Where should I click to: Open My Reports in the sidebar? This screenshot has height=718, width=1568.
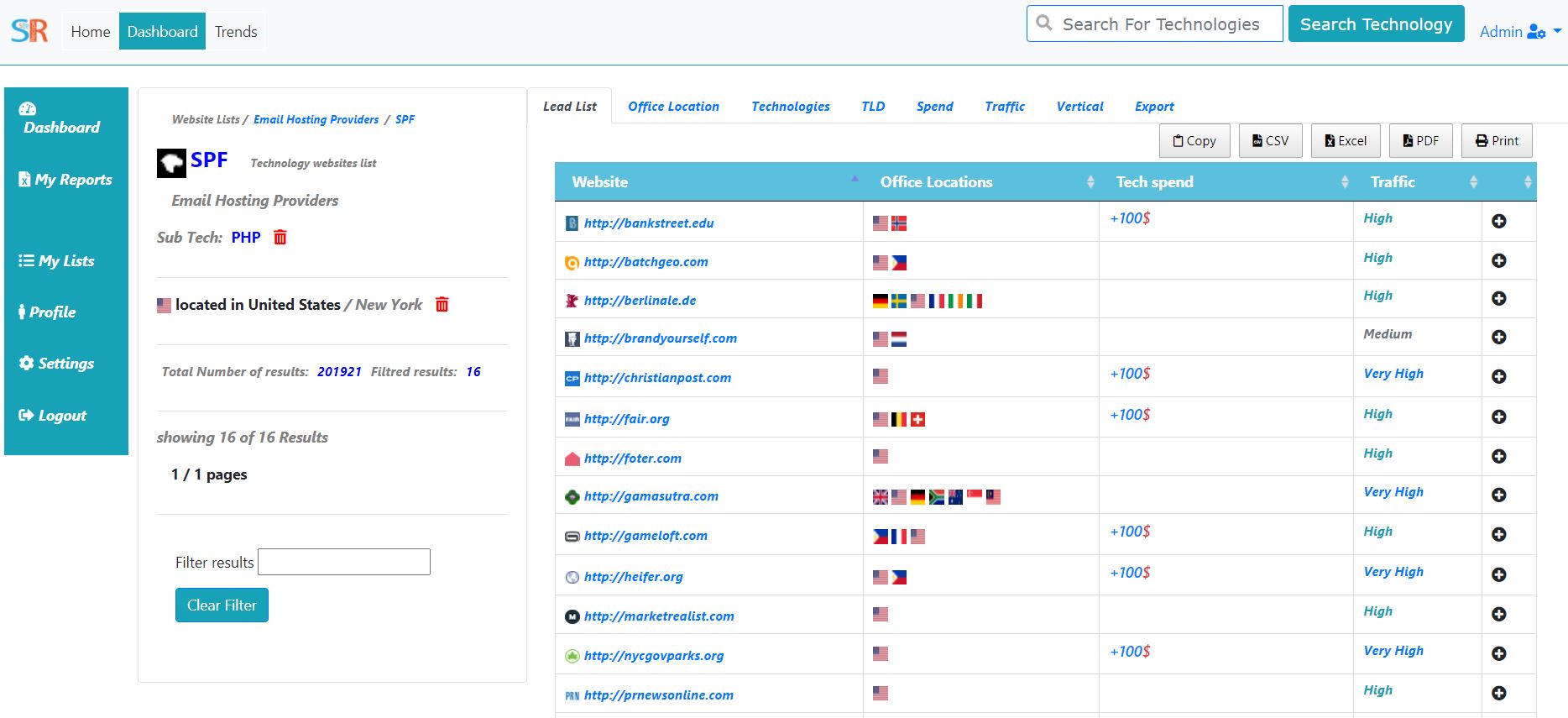pyautogui.click(x=65, y=180)
